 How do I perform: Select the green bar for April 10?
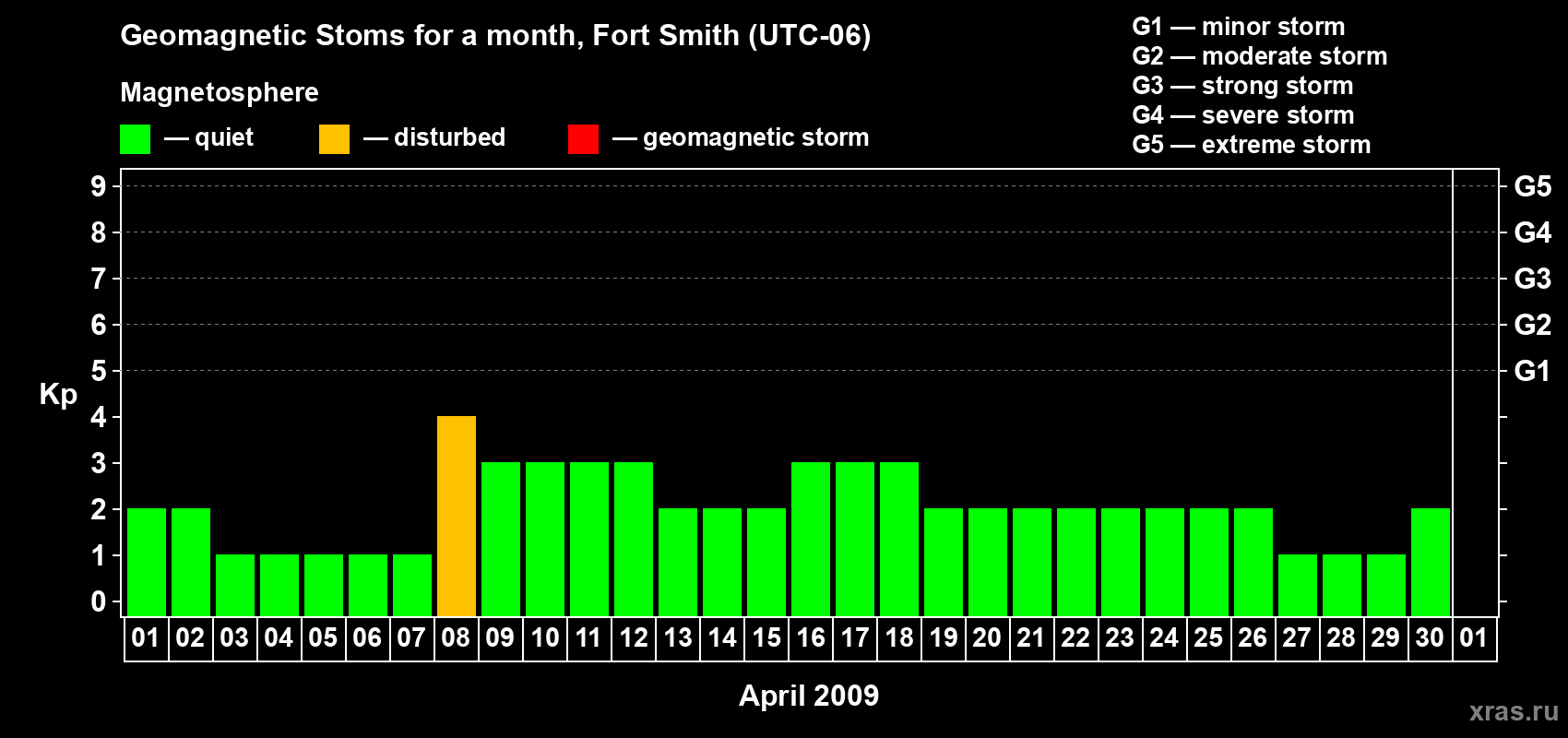[545, 539]
